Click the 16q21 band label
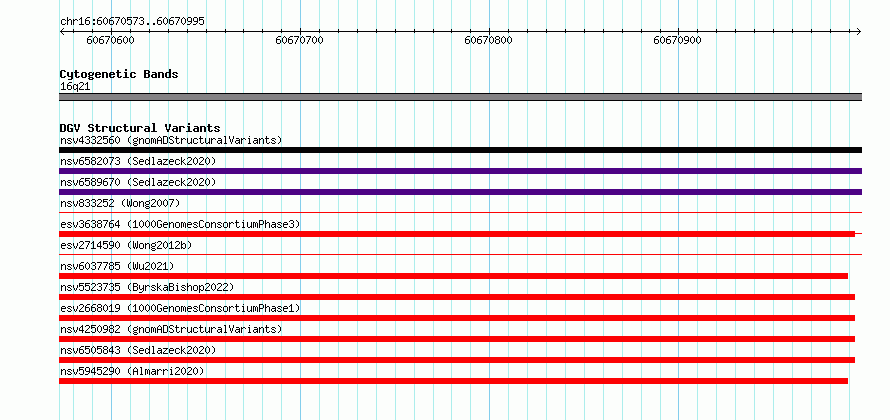Screen dimensions: 890x420 [75, 87]
